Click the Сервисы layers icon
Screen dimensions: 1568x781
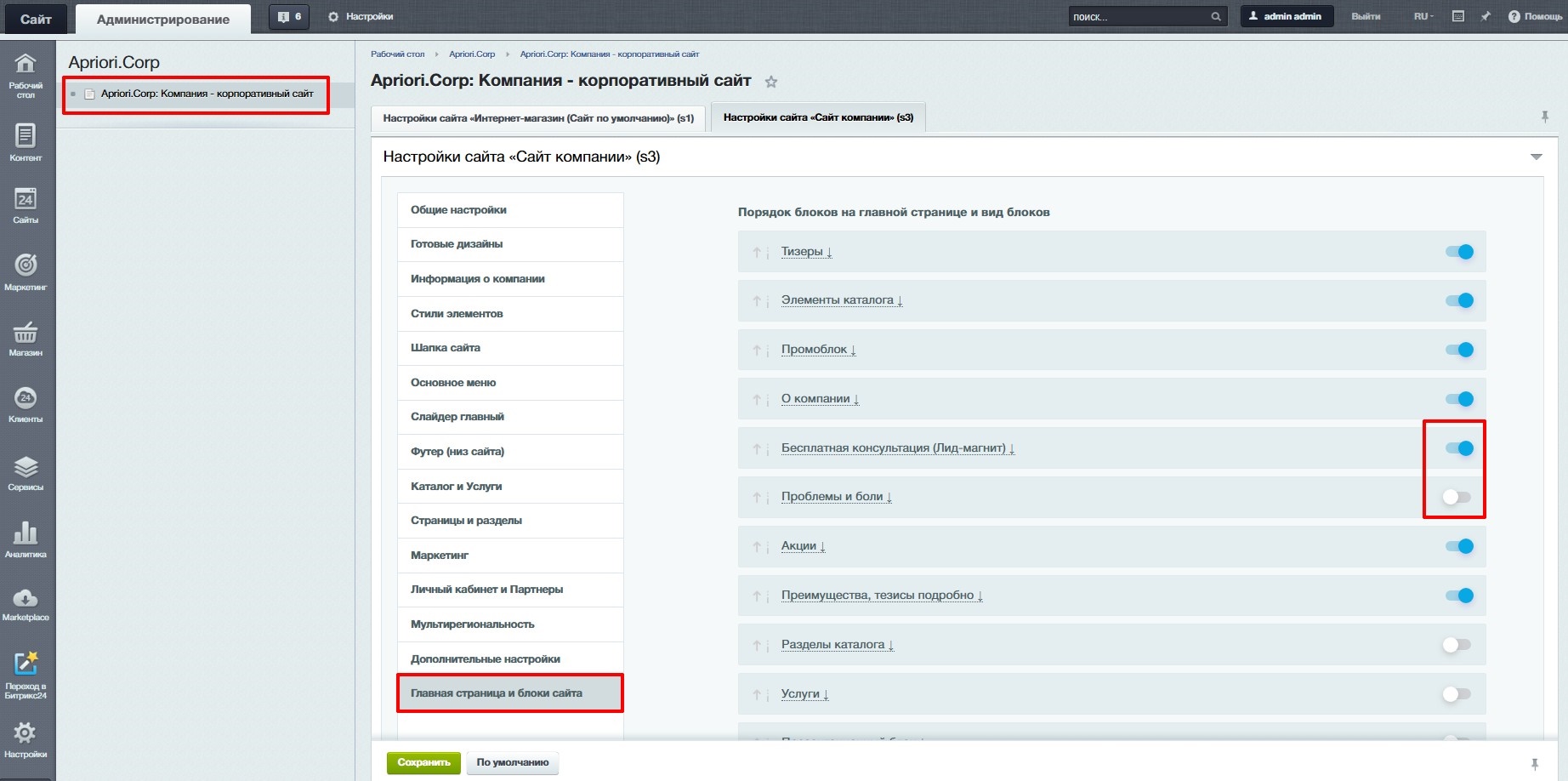(26, 472)
